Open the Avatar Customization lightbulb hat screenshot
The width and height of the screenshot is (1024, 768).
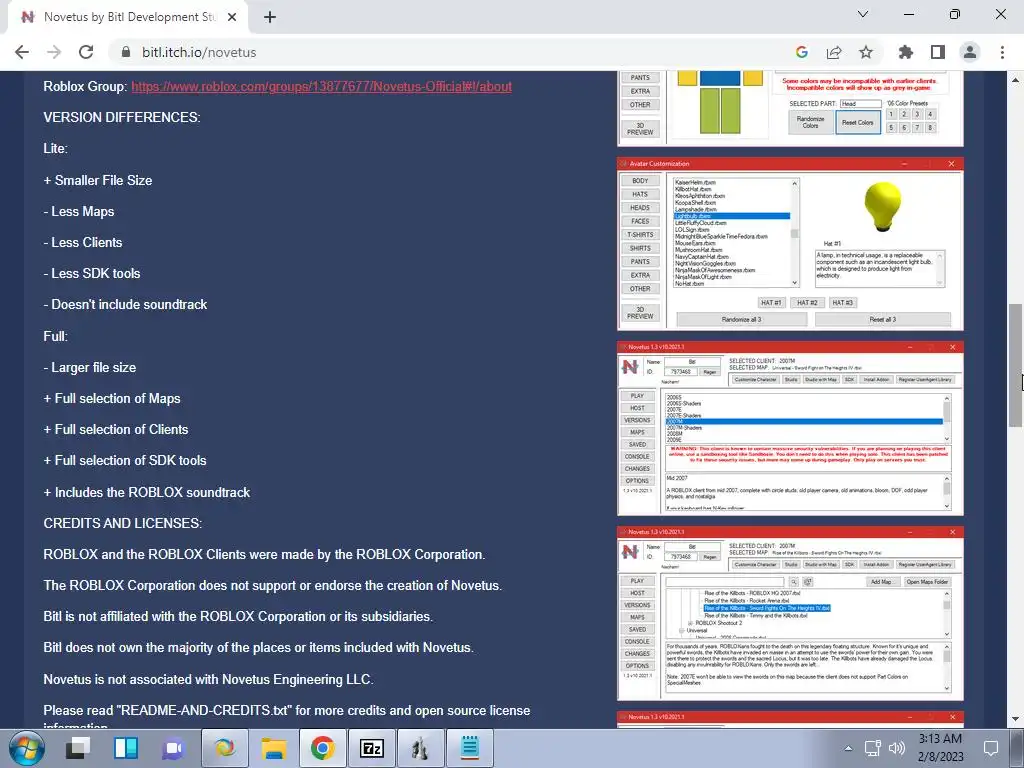click(790, 244)
